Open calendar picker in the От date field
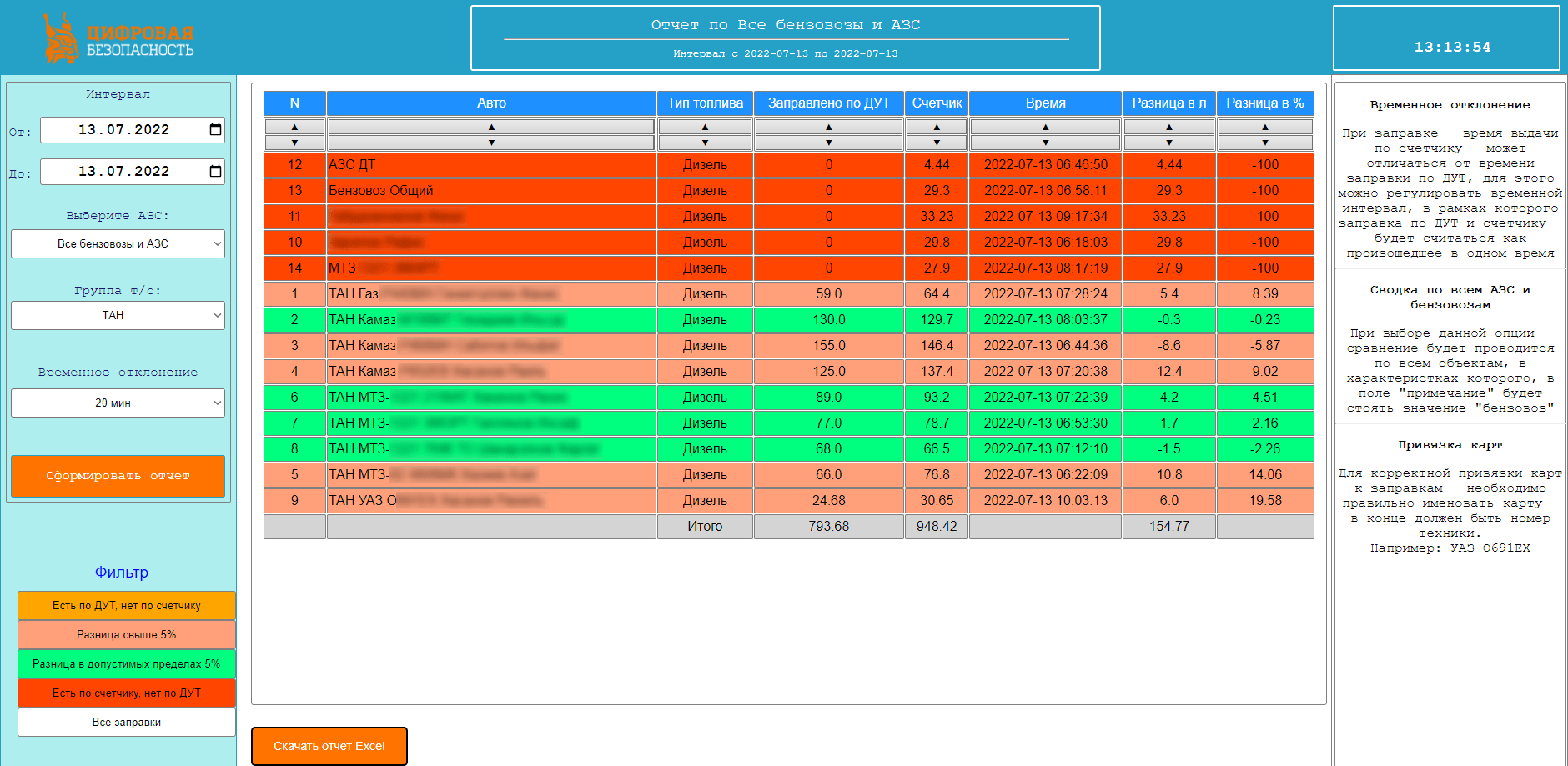 click(215, 129)
